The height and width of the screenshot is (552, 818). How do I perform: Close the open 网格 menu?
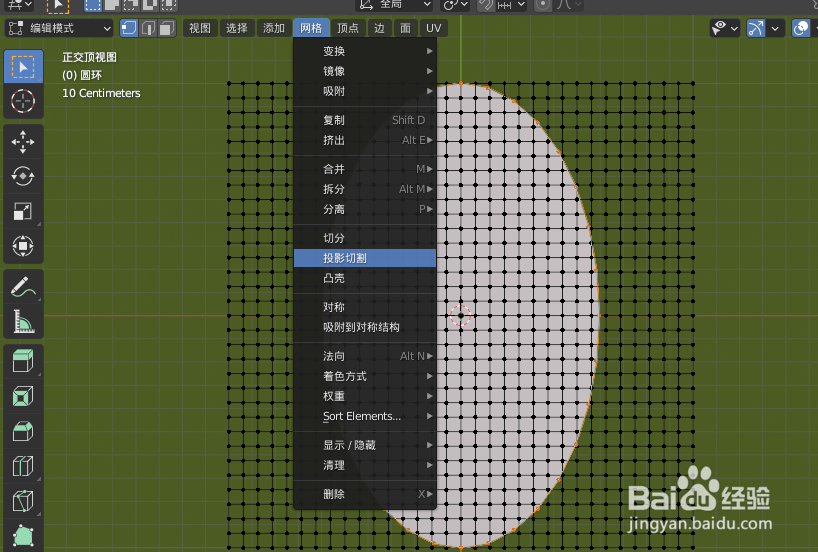click(311, 28)
